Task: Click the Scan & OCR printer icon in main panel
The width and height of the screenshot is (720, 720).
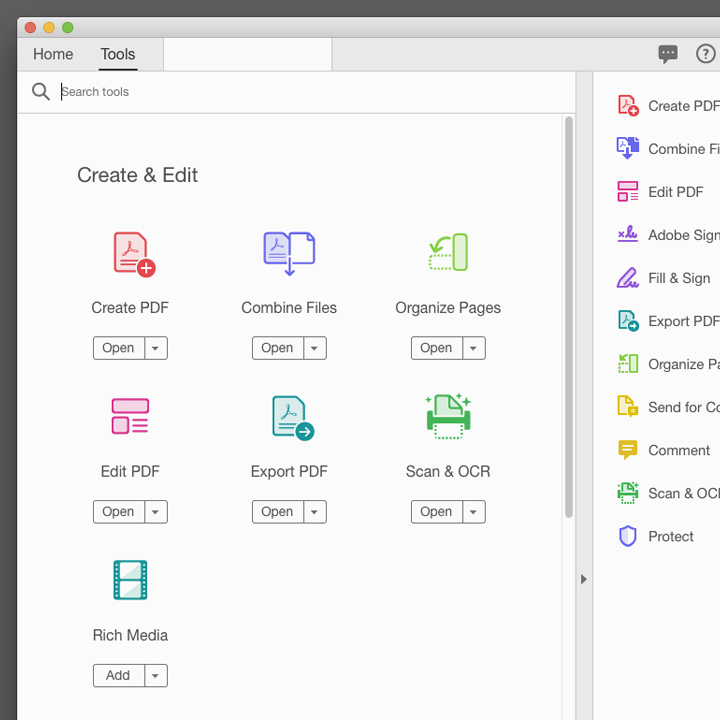Action: [x=448, y=416]
